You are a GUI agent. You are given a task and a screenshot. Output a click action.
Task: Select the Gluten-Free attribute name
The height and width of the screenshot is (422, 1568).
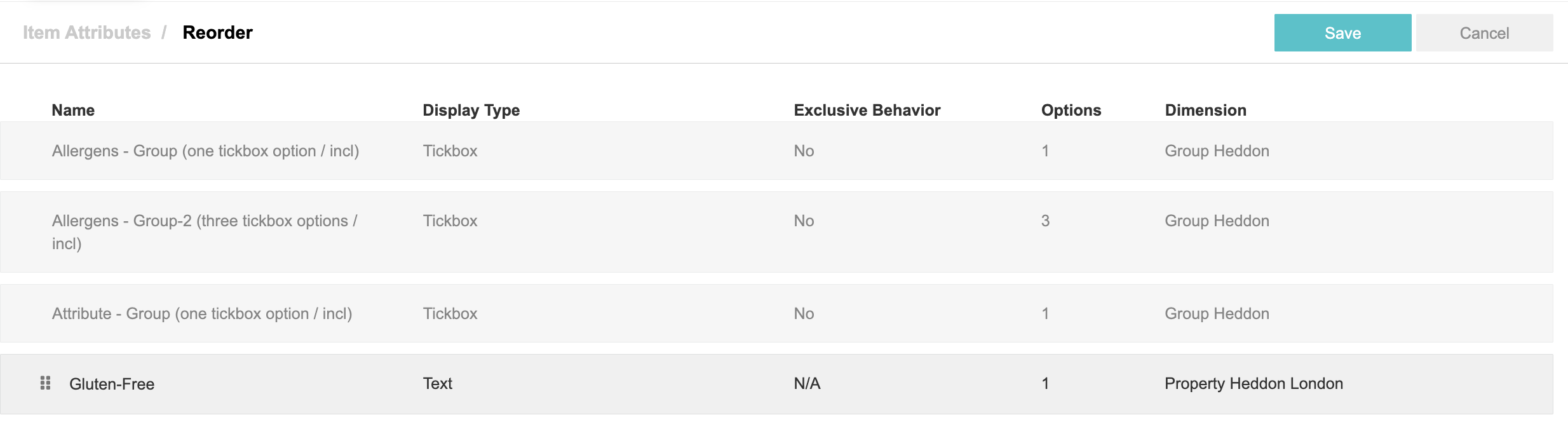pos(112,384)
